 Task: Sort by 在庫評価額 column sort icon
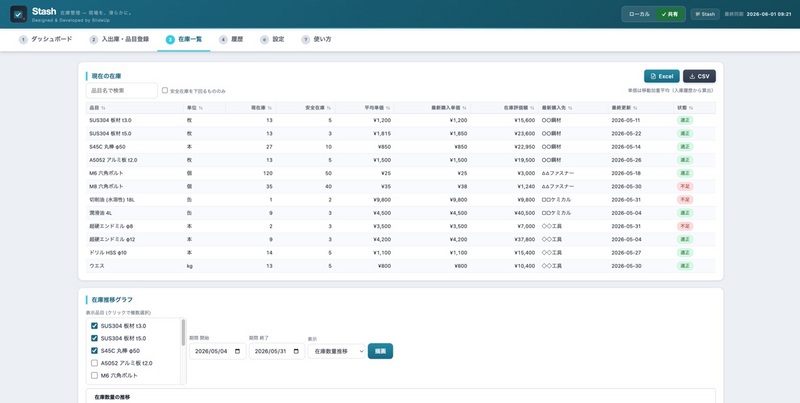(532, 108)
